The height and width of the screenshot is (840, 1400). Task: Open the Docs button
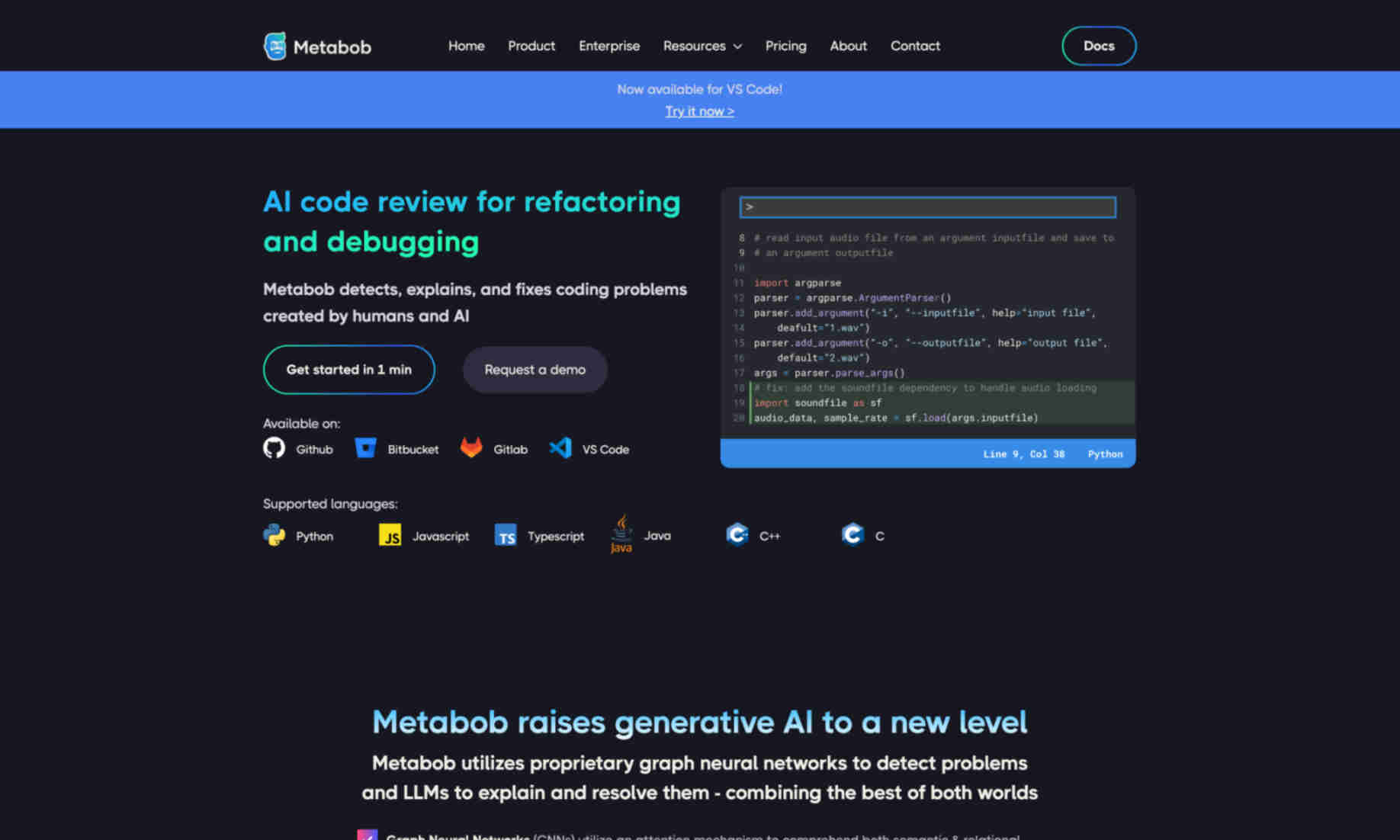pyautogui.click(x=1099, y=46)
